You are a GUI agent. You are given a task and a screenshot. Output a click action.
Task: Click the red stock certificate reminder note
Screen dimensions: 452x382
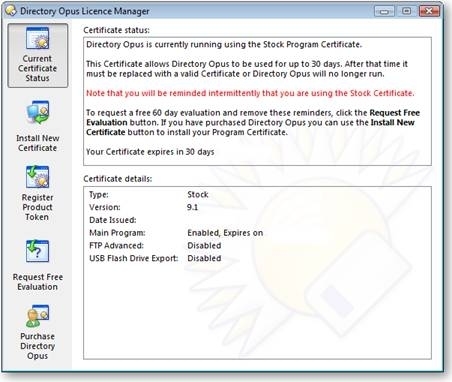250,93
